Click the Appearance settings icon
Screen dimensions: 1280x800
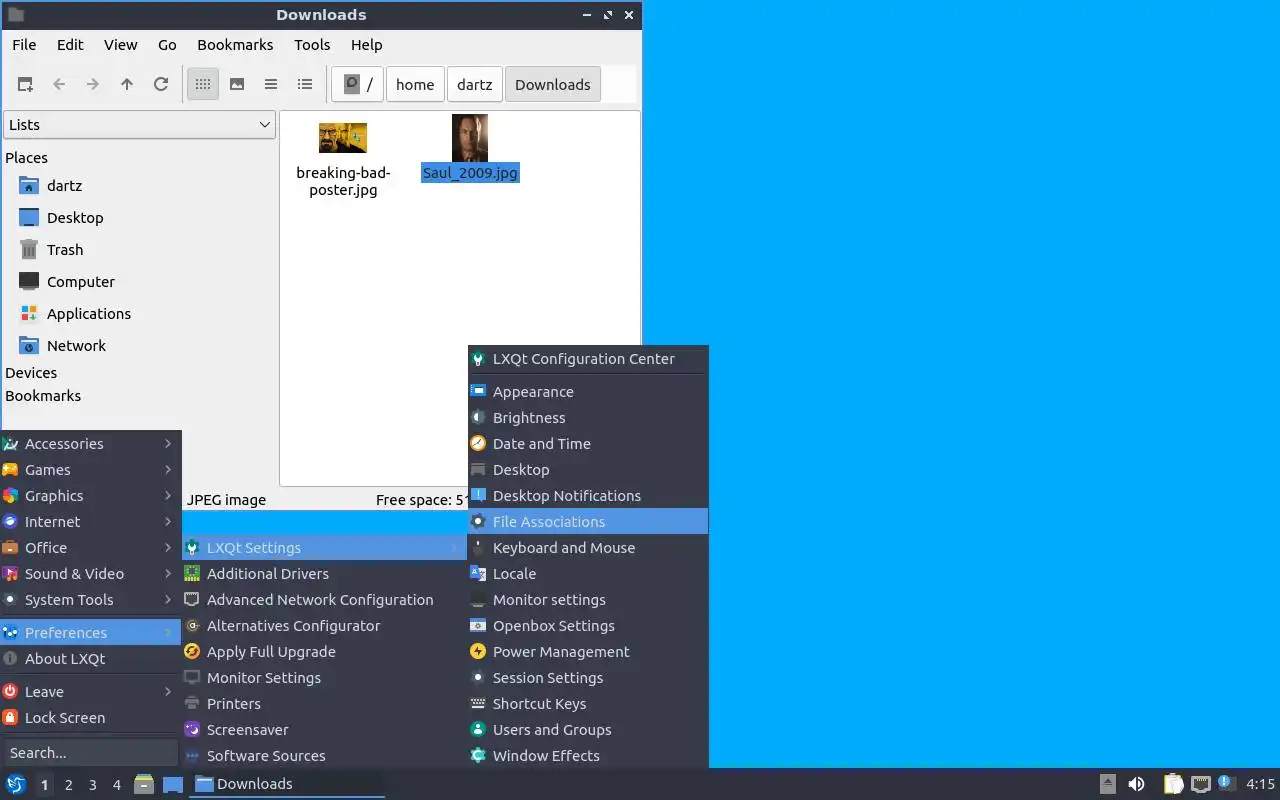[478, 392]
